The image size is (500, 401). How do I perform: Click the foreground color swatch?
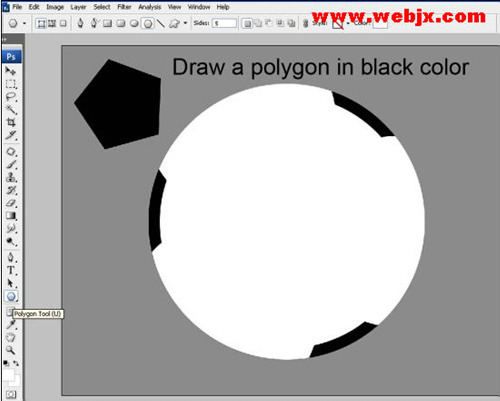tap(9, 374)
